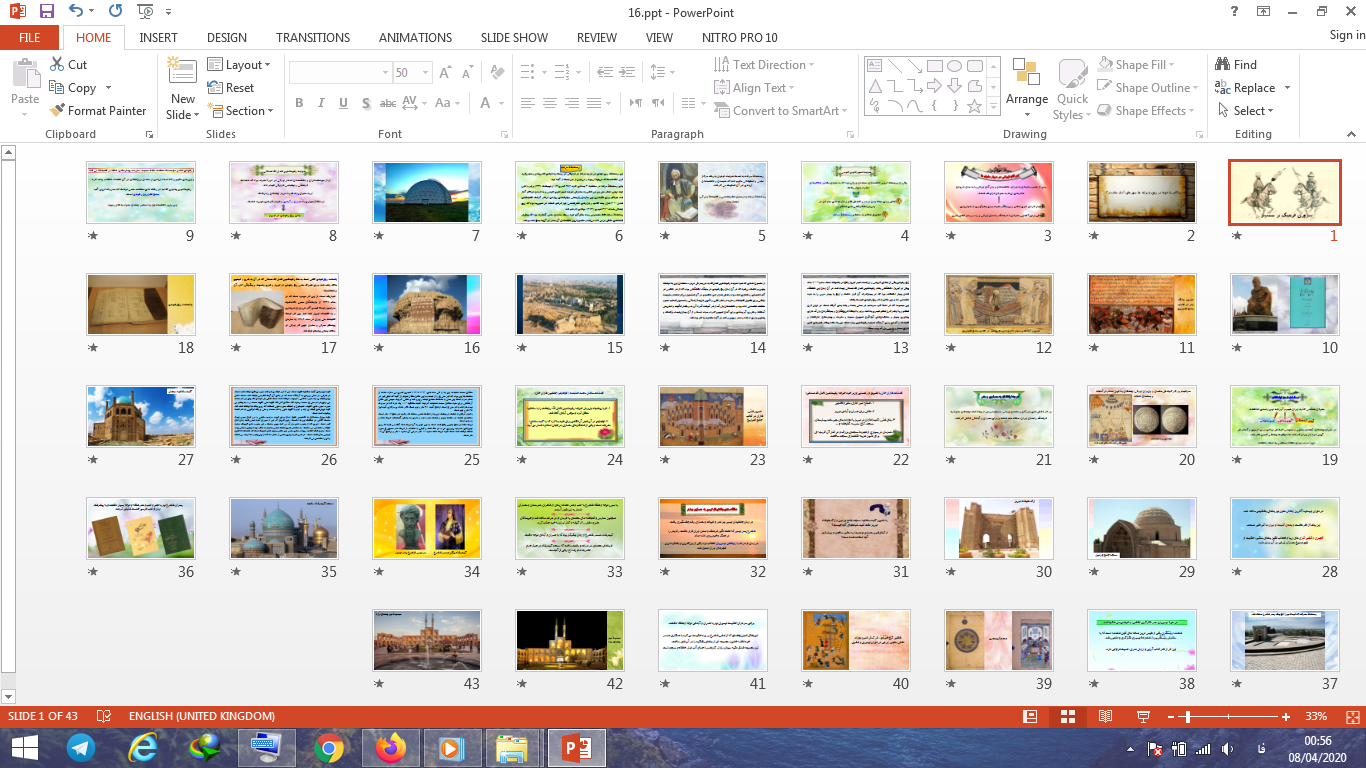Image resolution: width=1366 pixels, height=768 pixels.
Task: Open Telegram from the taskbar
Action: (81, 748)
